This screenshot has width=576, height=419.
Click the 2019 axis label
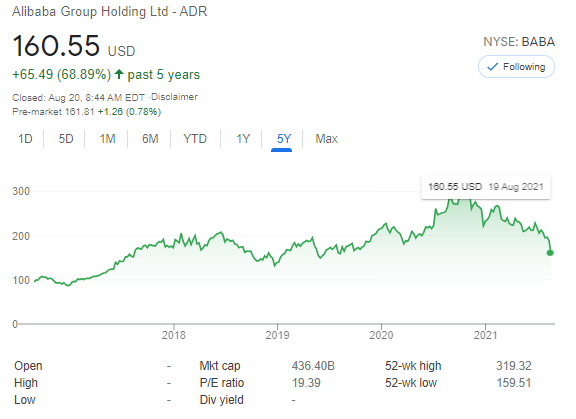click(x=277, y=335)
